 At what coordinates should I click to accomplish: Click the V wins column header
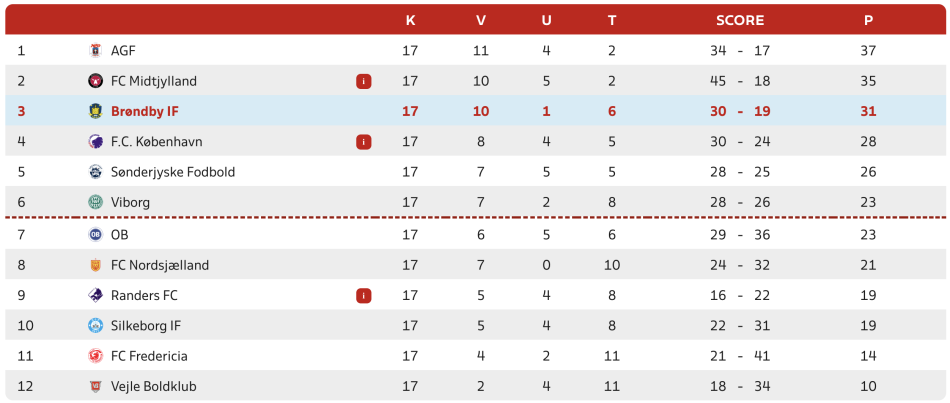click(481, 20)
